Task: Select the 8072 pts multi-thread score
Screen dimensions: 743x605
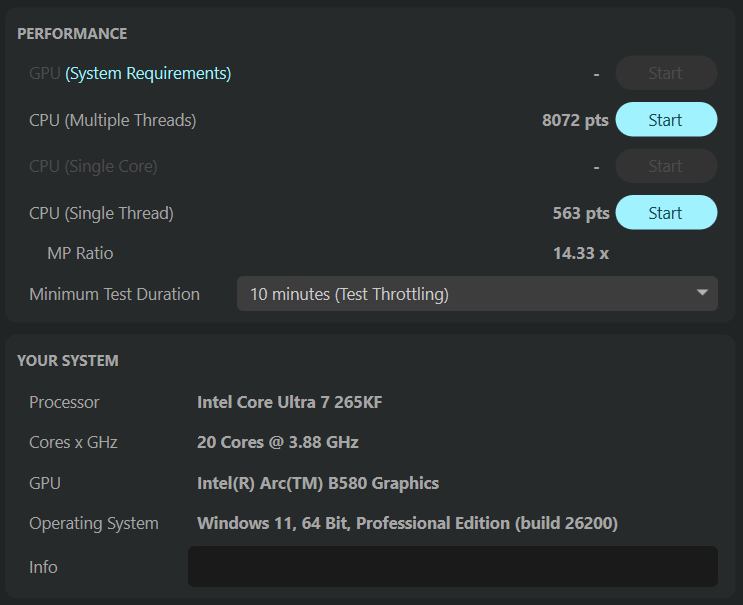Action: click(x=575, y=120)
